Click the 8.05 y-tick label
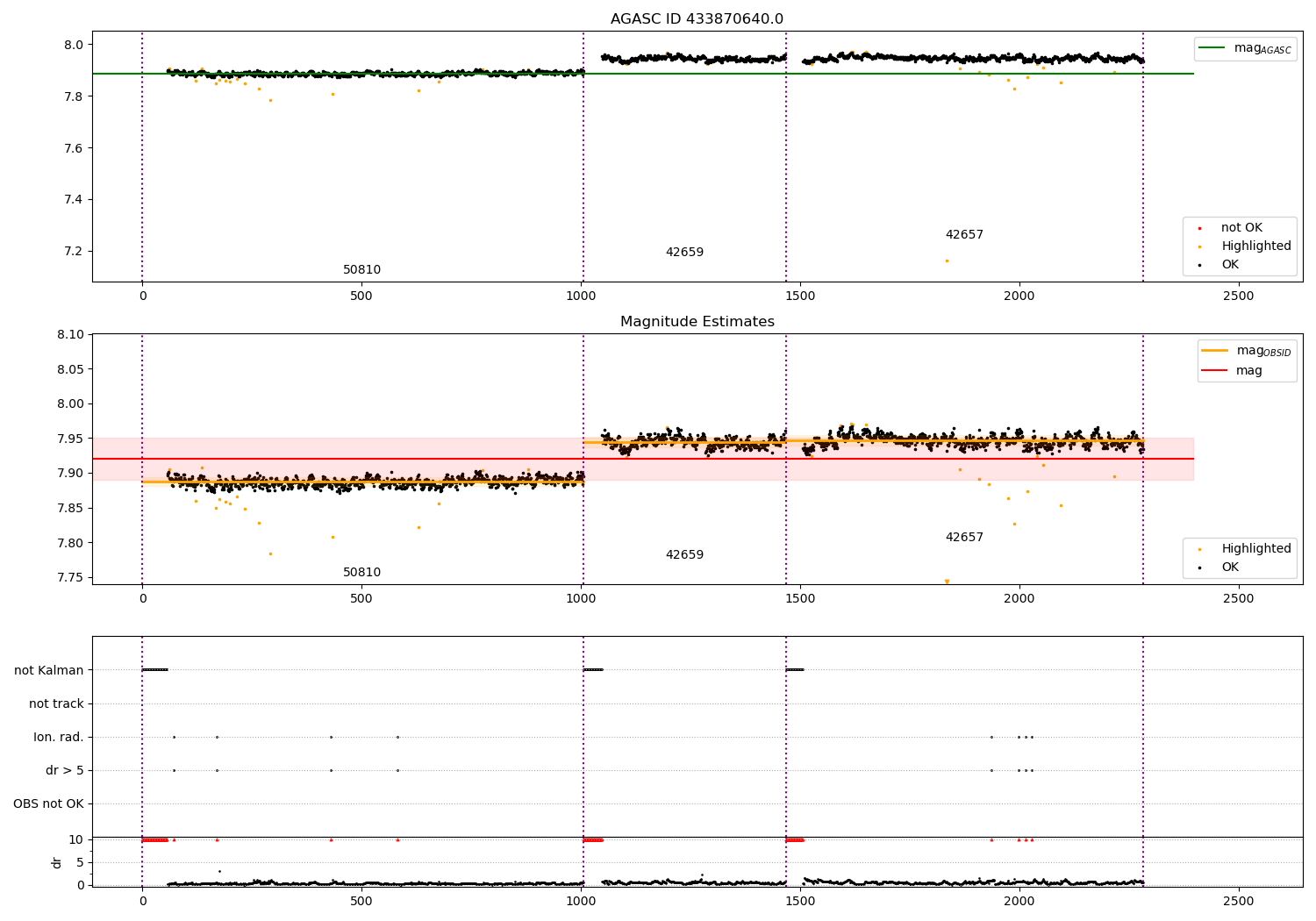Viewport: 1316px width, 921px height. pyautogui.click(x=70, y=370)
